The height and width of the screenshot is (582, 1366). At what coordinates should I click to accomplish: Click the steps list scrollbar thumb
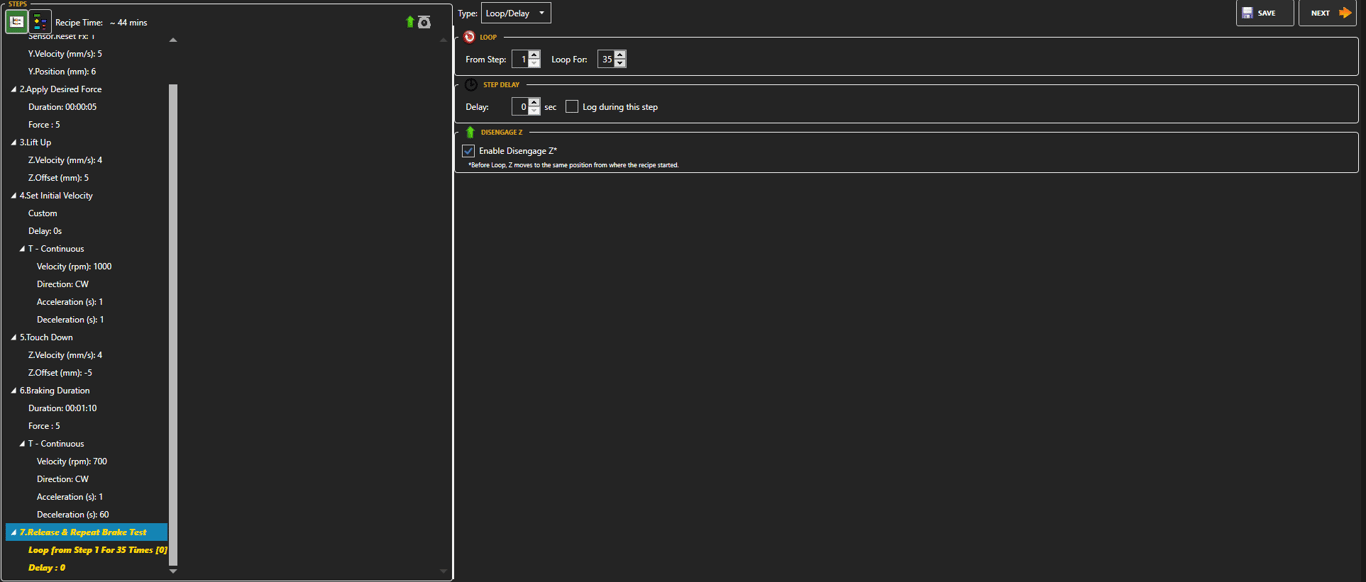point(173,324)
